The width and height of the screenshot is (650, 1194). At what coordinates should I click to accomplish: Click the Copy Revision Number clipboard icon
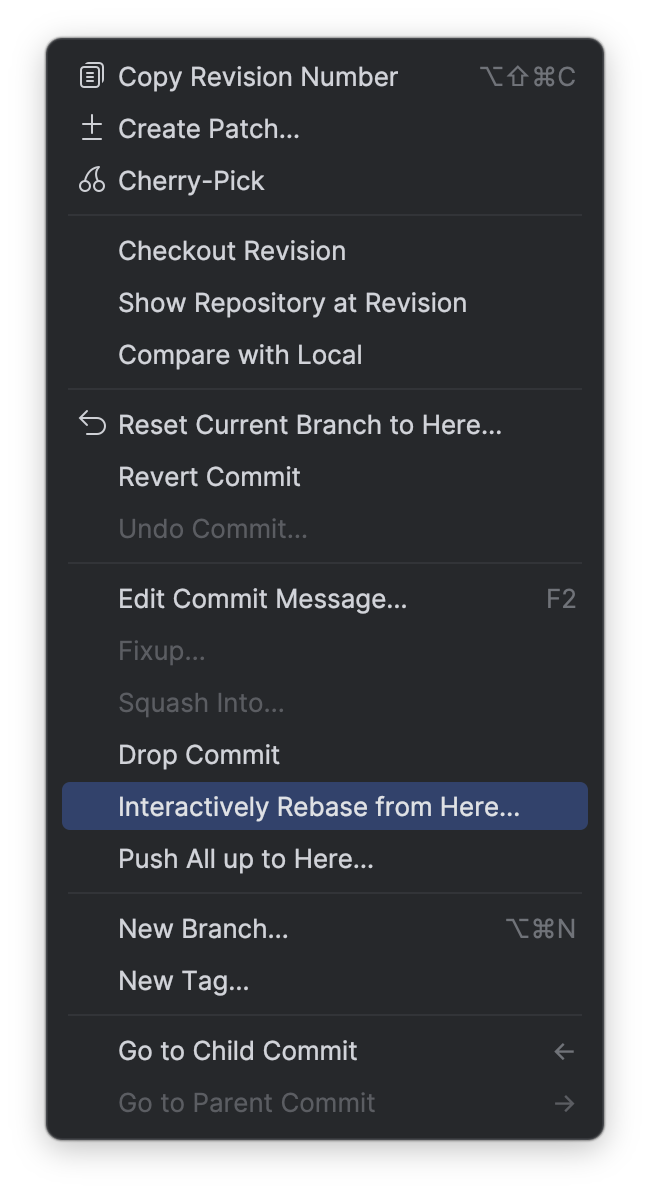(92, 76)
